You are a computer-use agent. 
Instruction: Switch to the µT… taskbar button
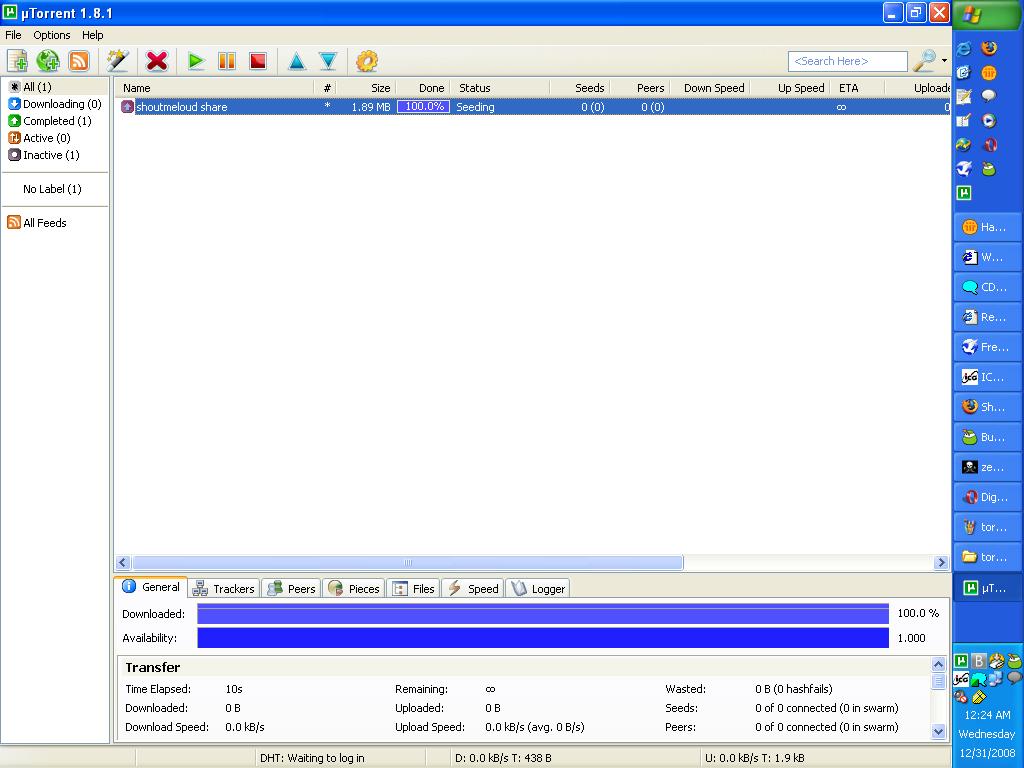[x=987, y=588]
